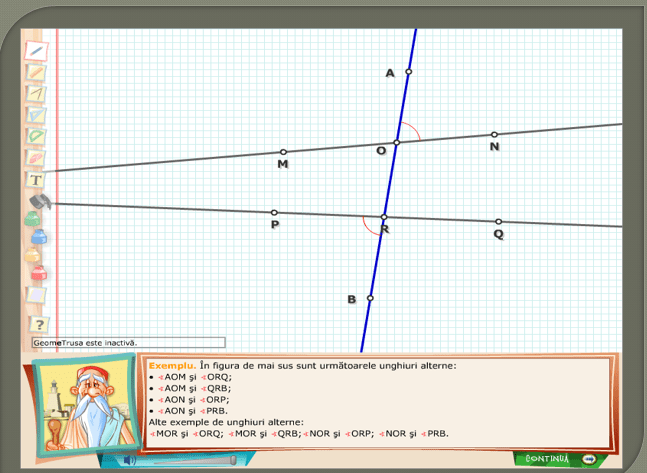
Task: Click the GeomeTrusa status text field
Action: coord(128,342)
